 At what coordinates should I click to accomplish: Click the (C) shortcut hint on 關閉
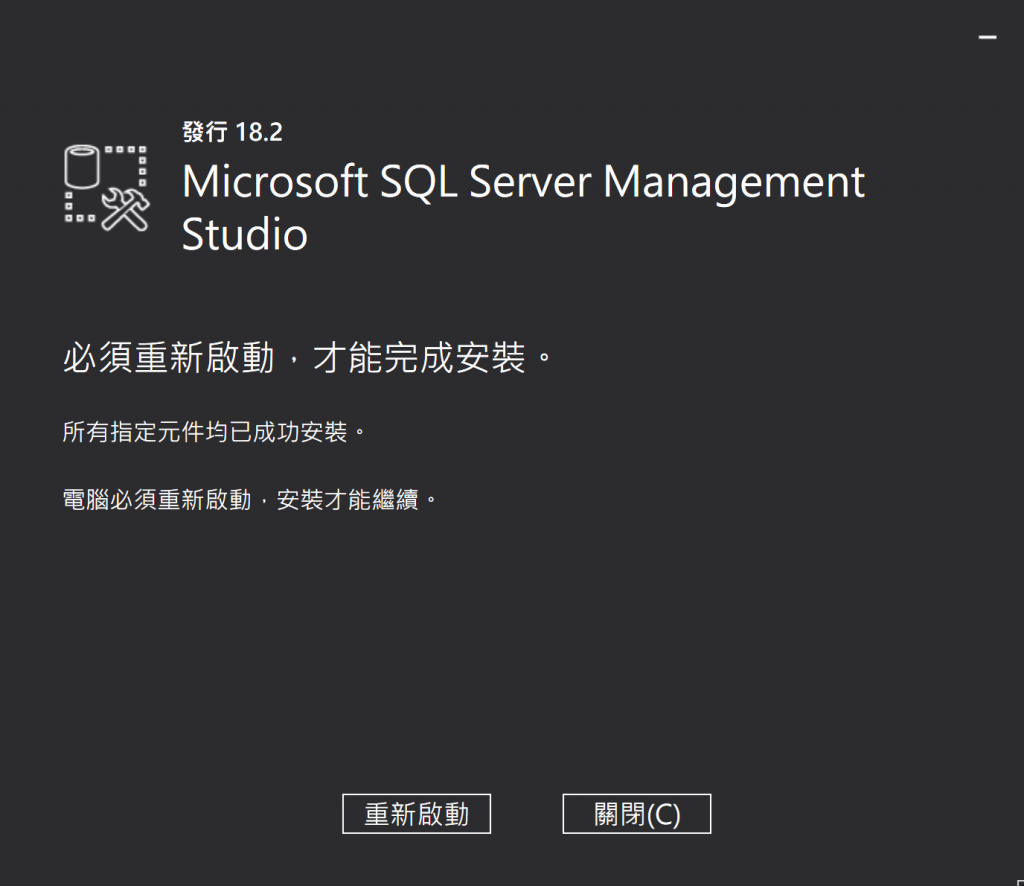pyautogui.click(x=663, y=814)
